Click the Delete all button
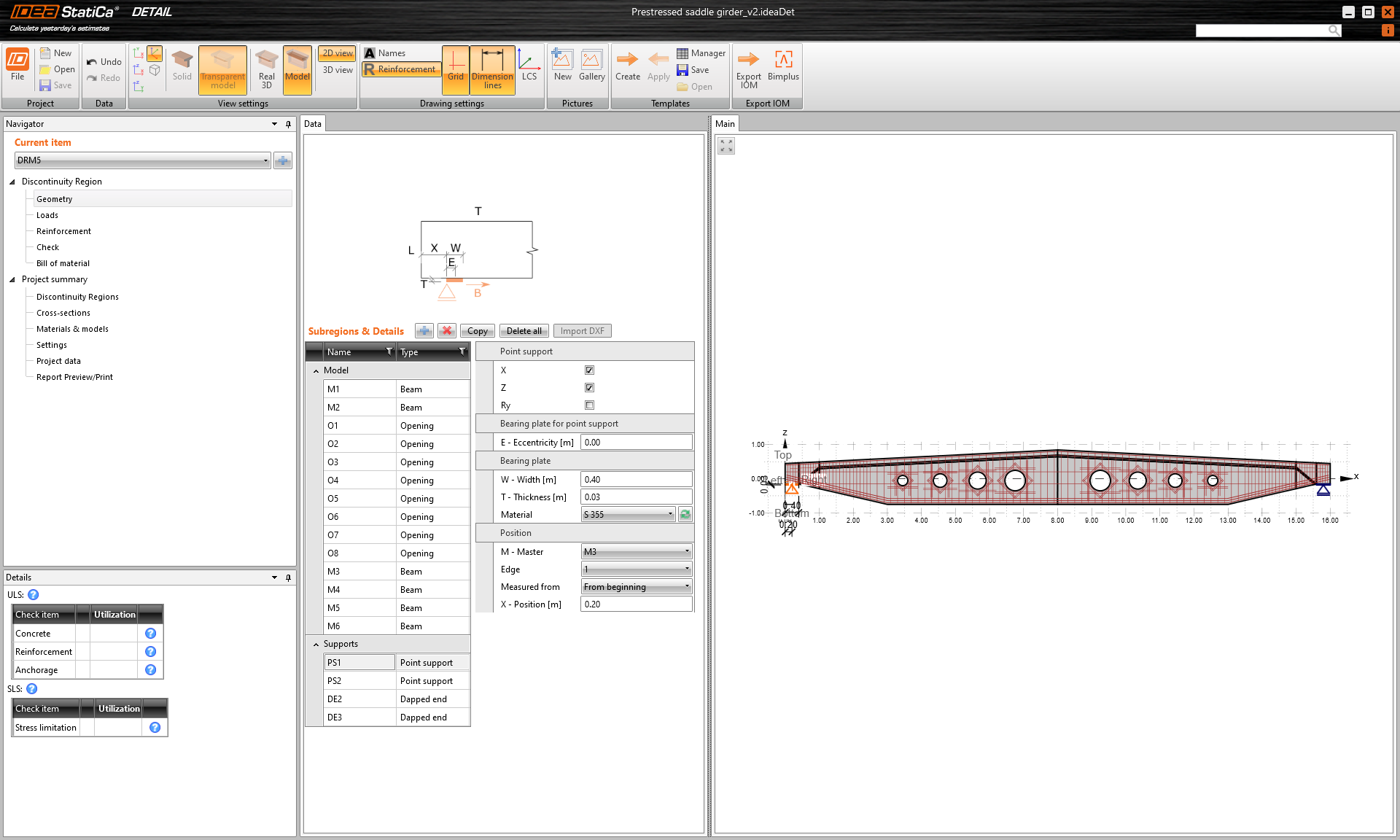The image size is (1400, 840). 524,331
